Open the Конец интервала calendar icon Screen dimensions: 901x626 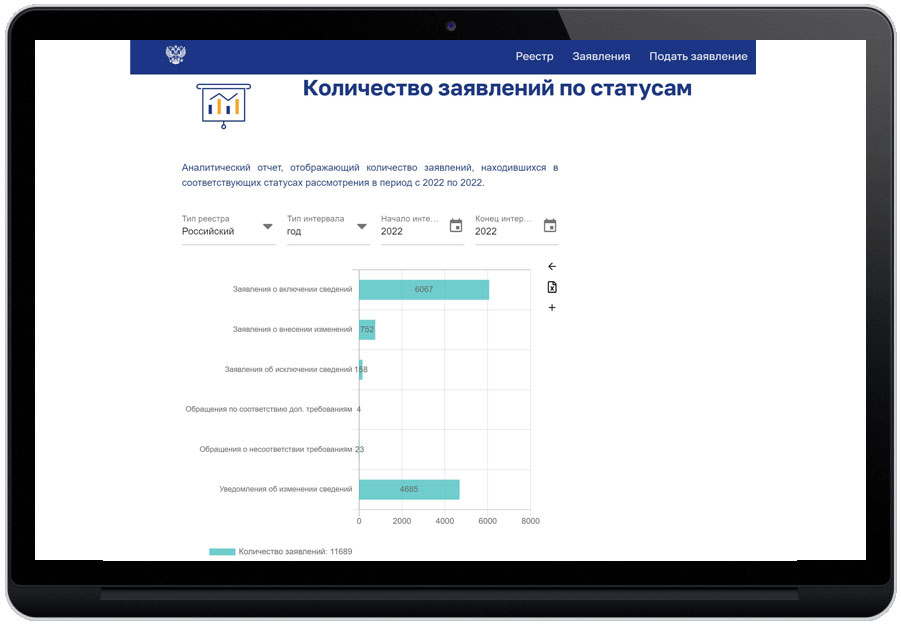pos(550,226)
